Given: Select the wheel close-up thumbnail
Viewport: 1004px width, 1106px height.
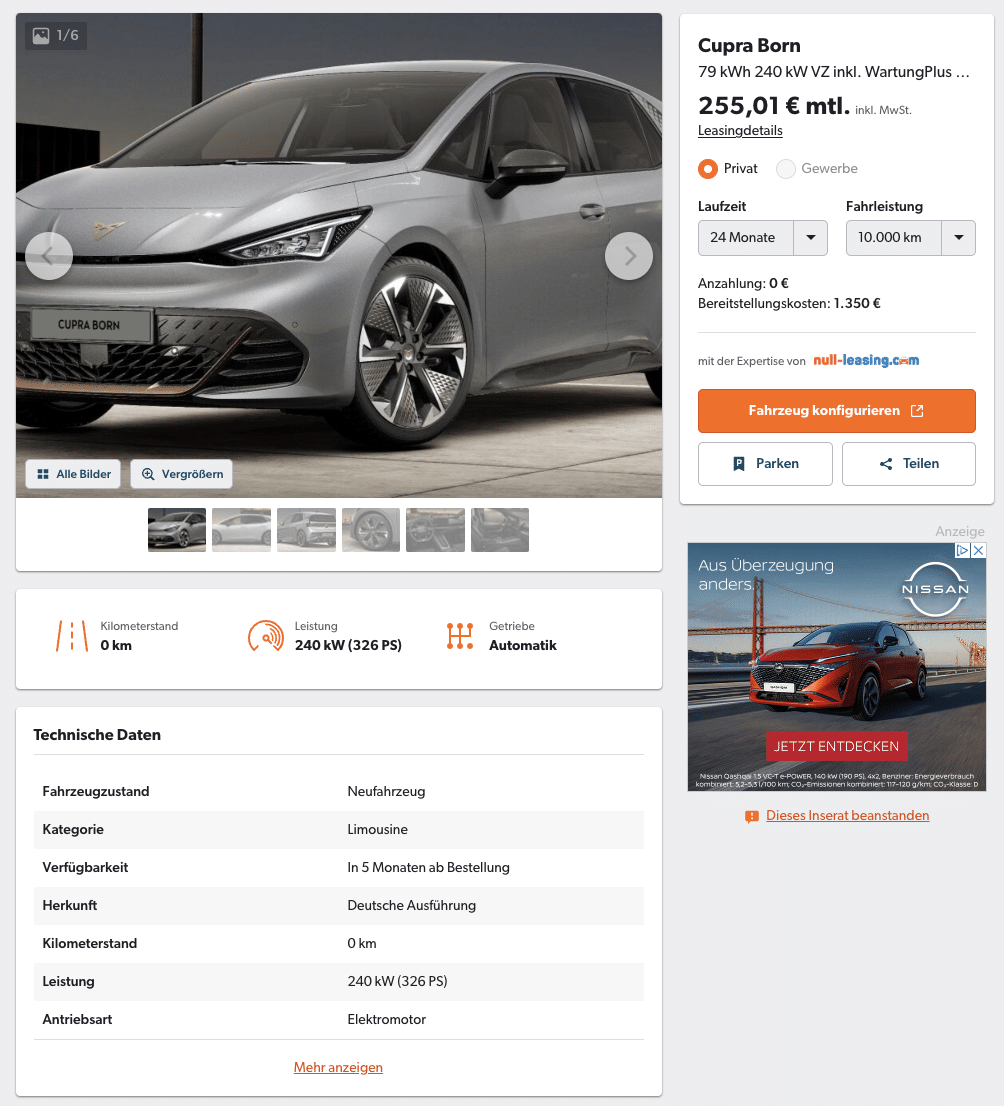Looking at the screenshot, I should coord(371,530).
